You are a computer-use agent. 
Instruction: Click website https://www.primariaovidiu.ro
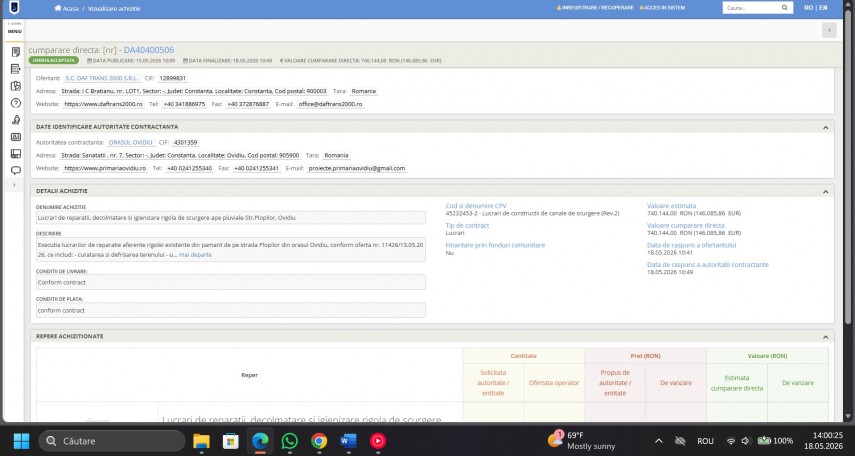(105, 168)
